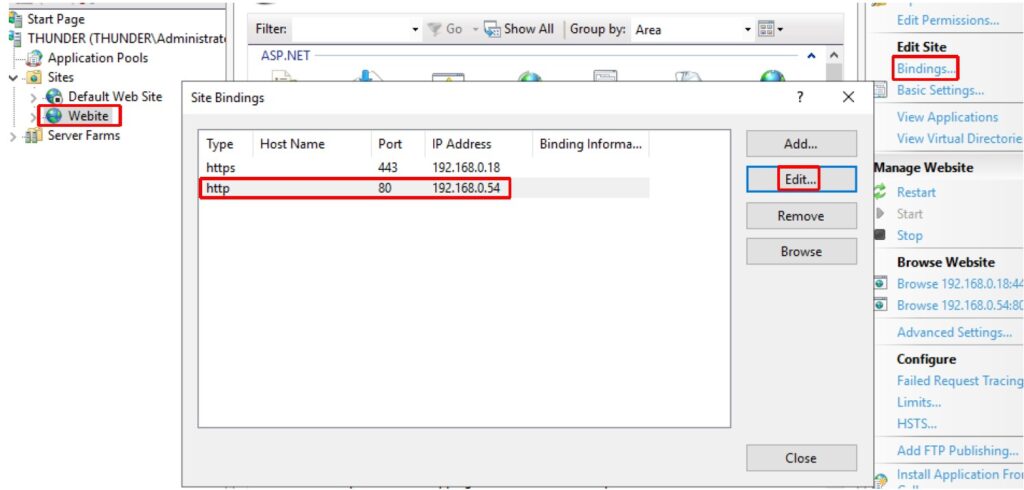Select Default Web Site in tree
This screenshot has width=1024, height=490.
(x=114, y=97)
